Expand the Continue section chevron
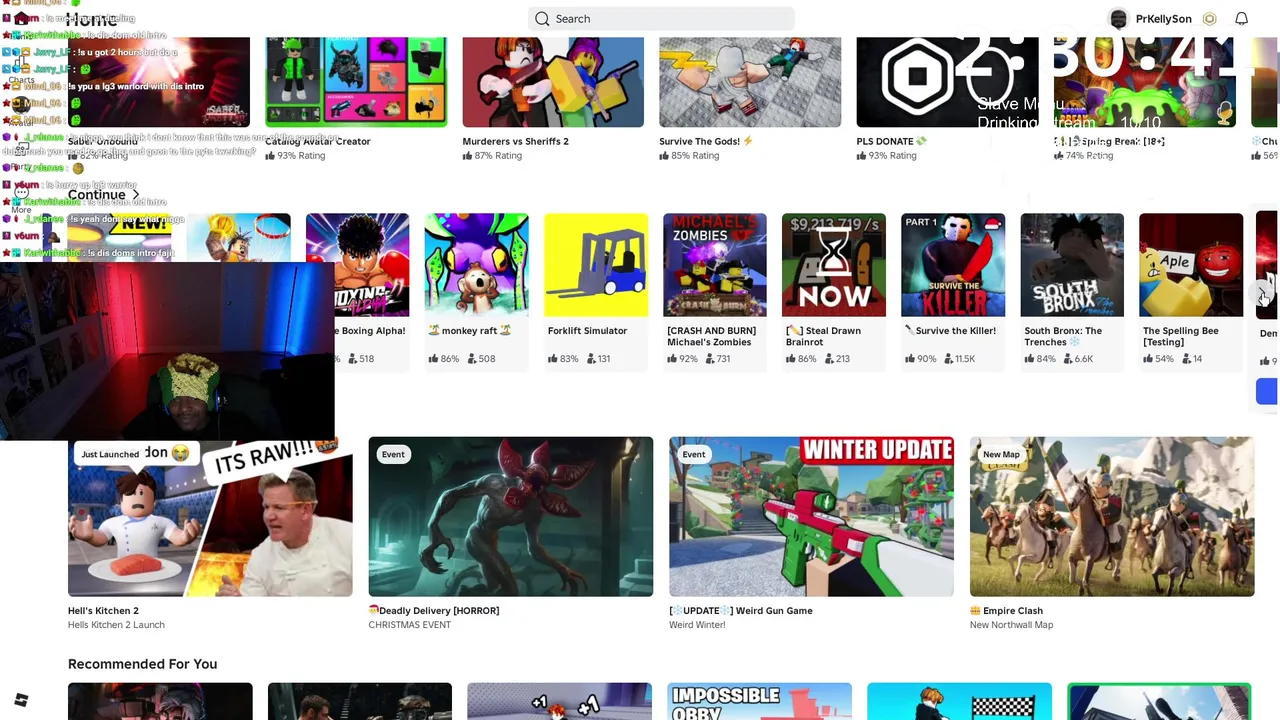The width and height of the screenshot is (1280, 720). [136, 195]
